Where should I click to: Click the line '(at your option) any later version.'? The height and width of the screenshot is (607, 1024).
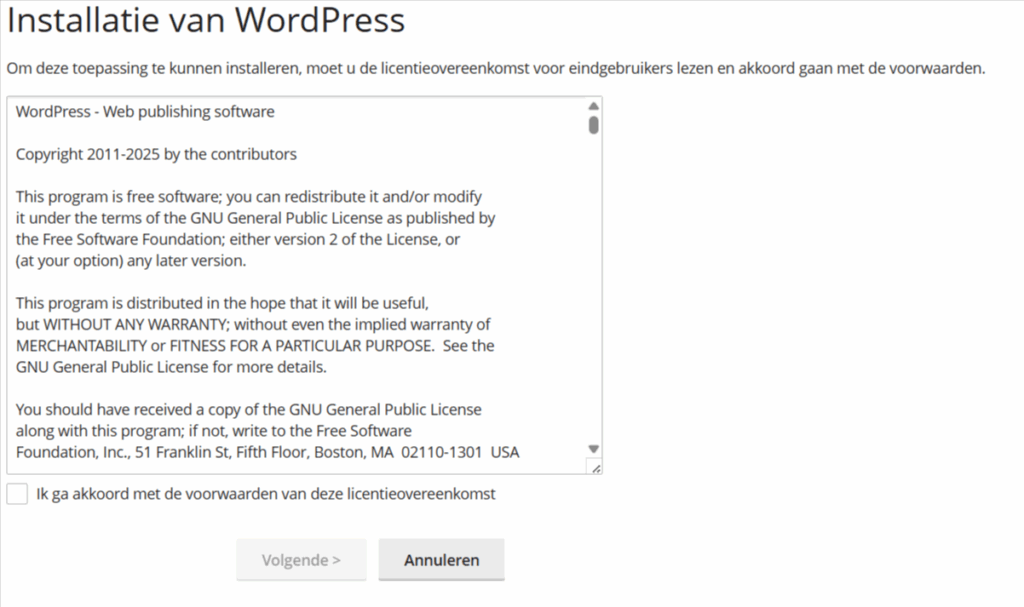tap(131, 261)
